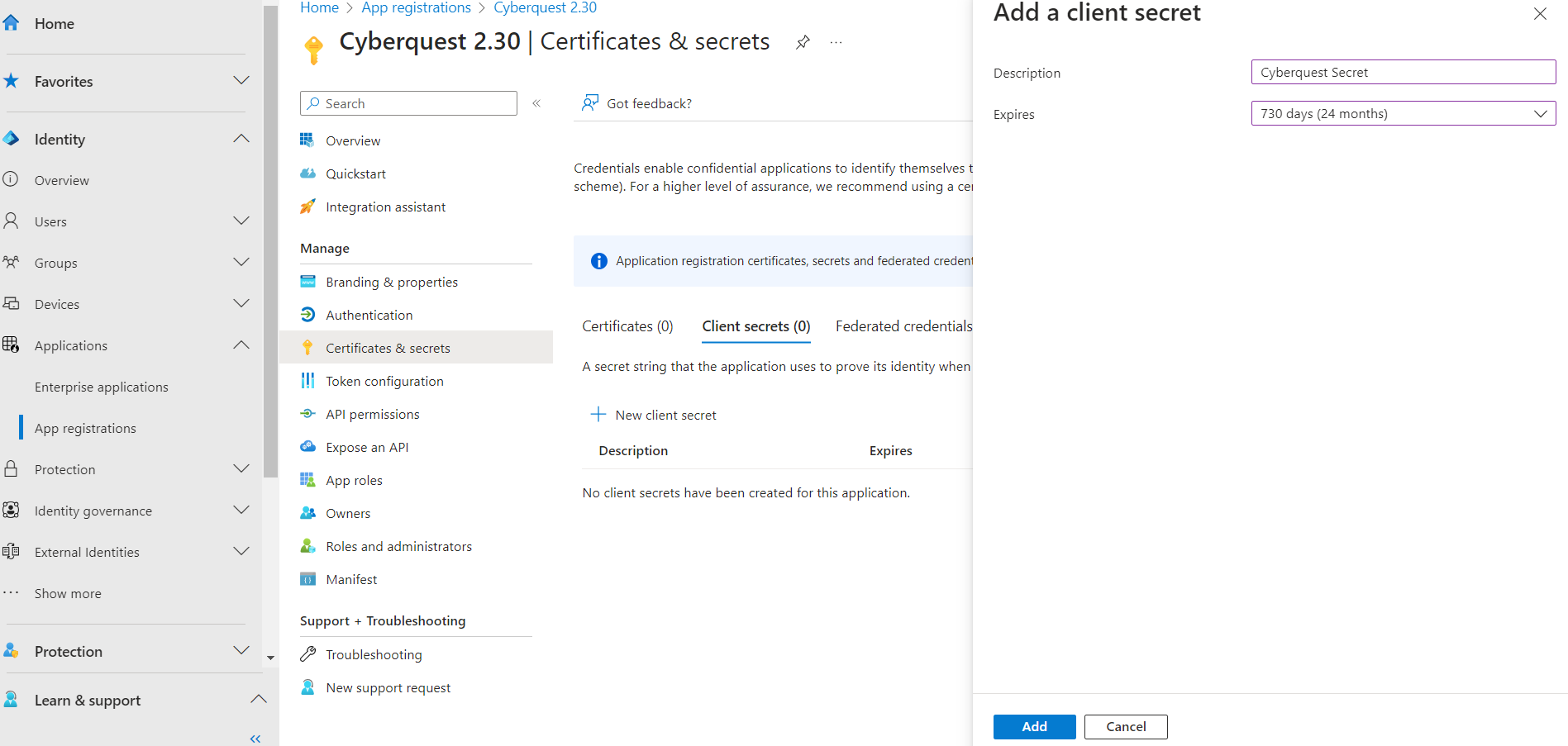The image size is (1568, 746).
Task: Click the Troubleshooting wrench icon
Action: click(307, 653)
